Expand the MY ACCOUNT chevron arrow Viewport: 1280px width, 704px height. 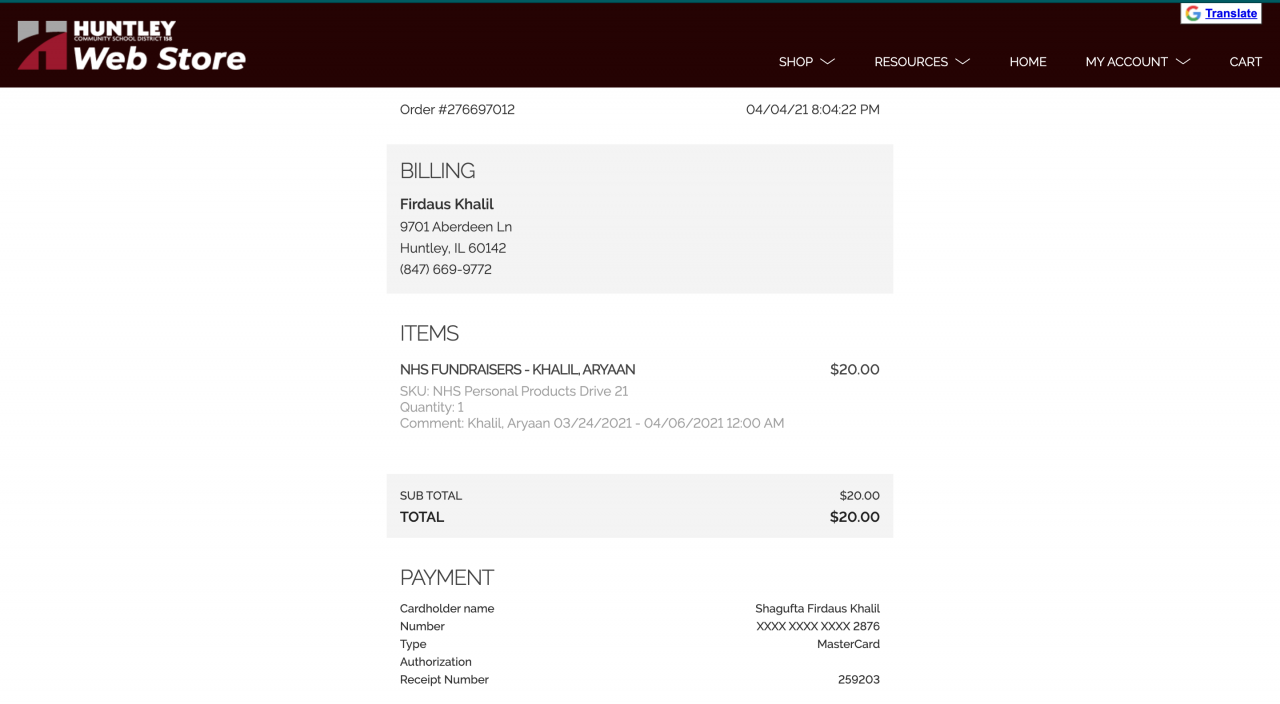click(x=1183, y=62)
